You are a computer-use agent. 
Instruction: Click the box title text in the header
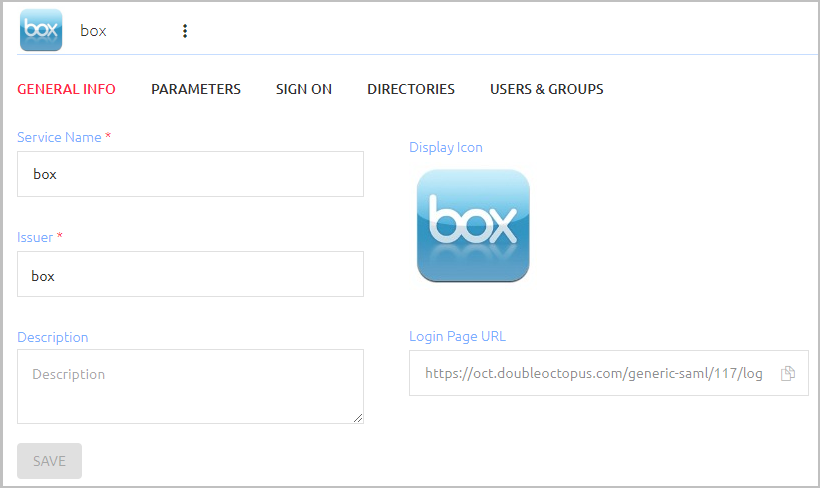93,31
